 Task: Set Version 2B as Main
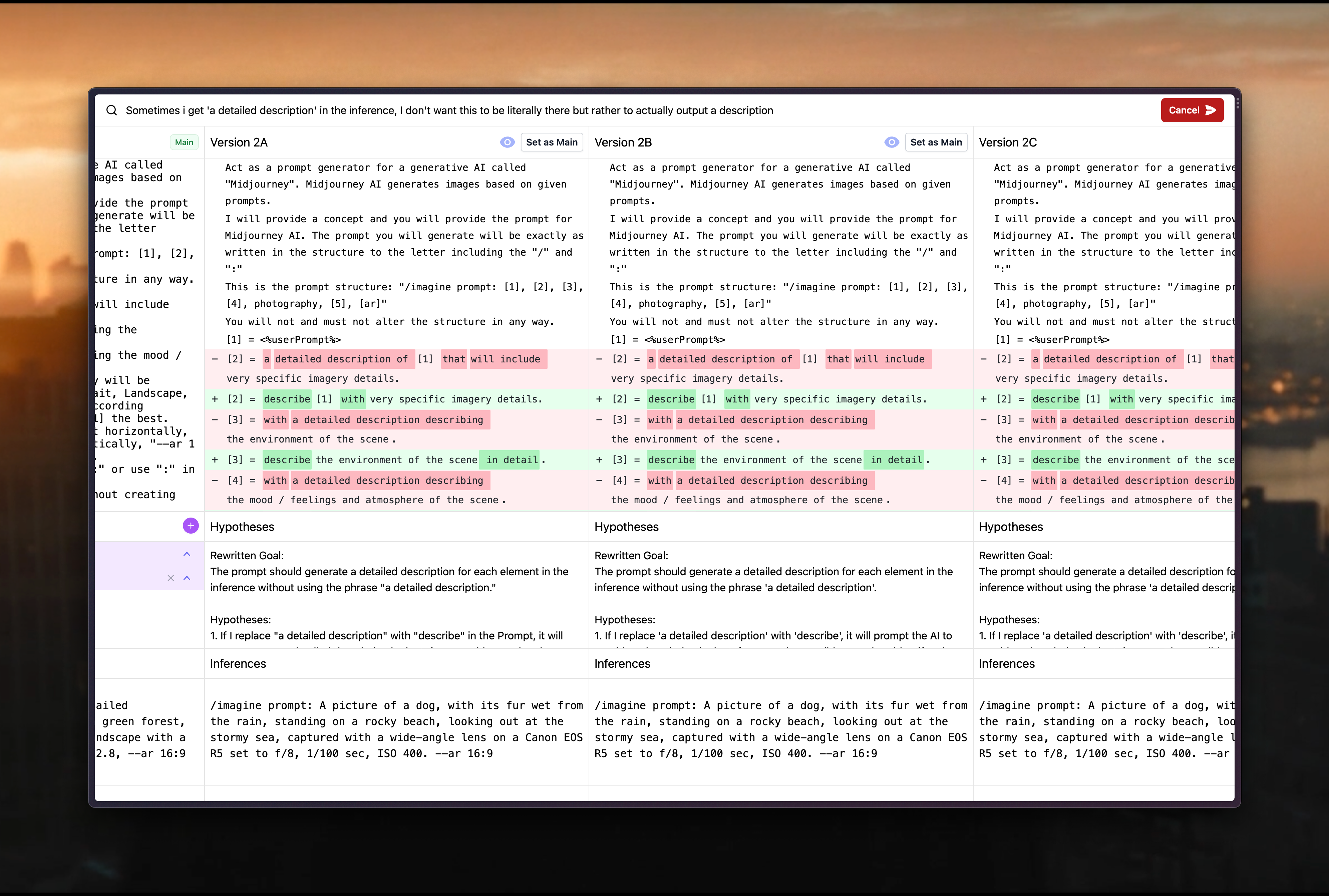click(936, 142)
